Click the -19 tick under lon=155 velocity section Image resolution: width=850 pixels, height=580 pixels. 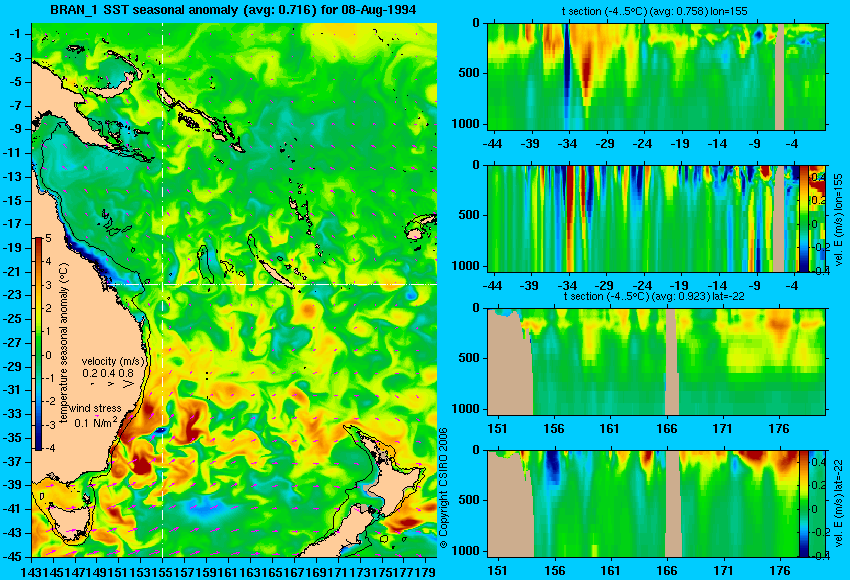[679, 286]
